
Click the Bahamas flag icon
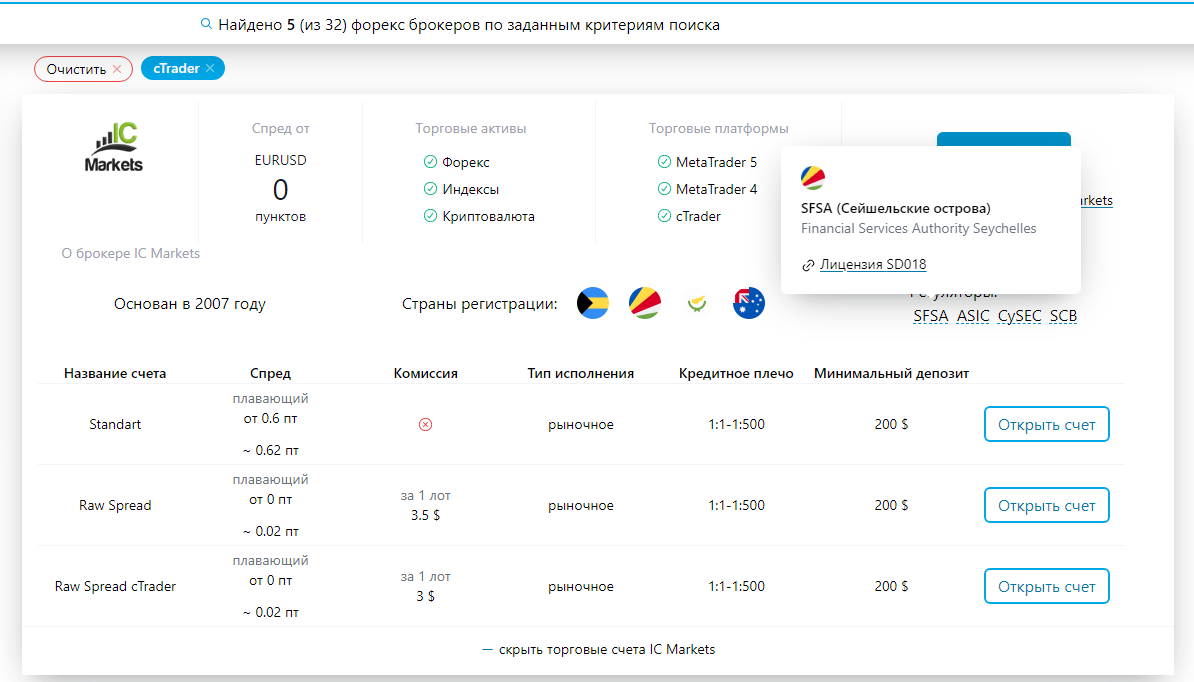point(592,303)
